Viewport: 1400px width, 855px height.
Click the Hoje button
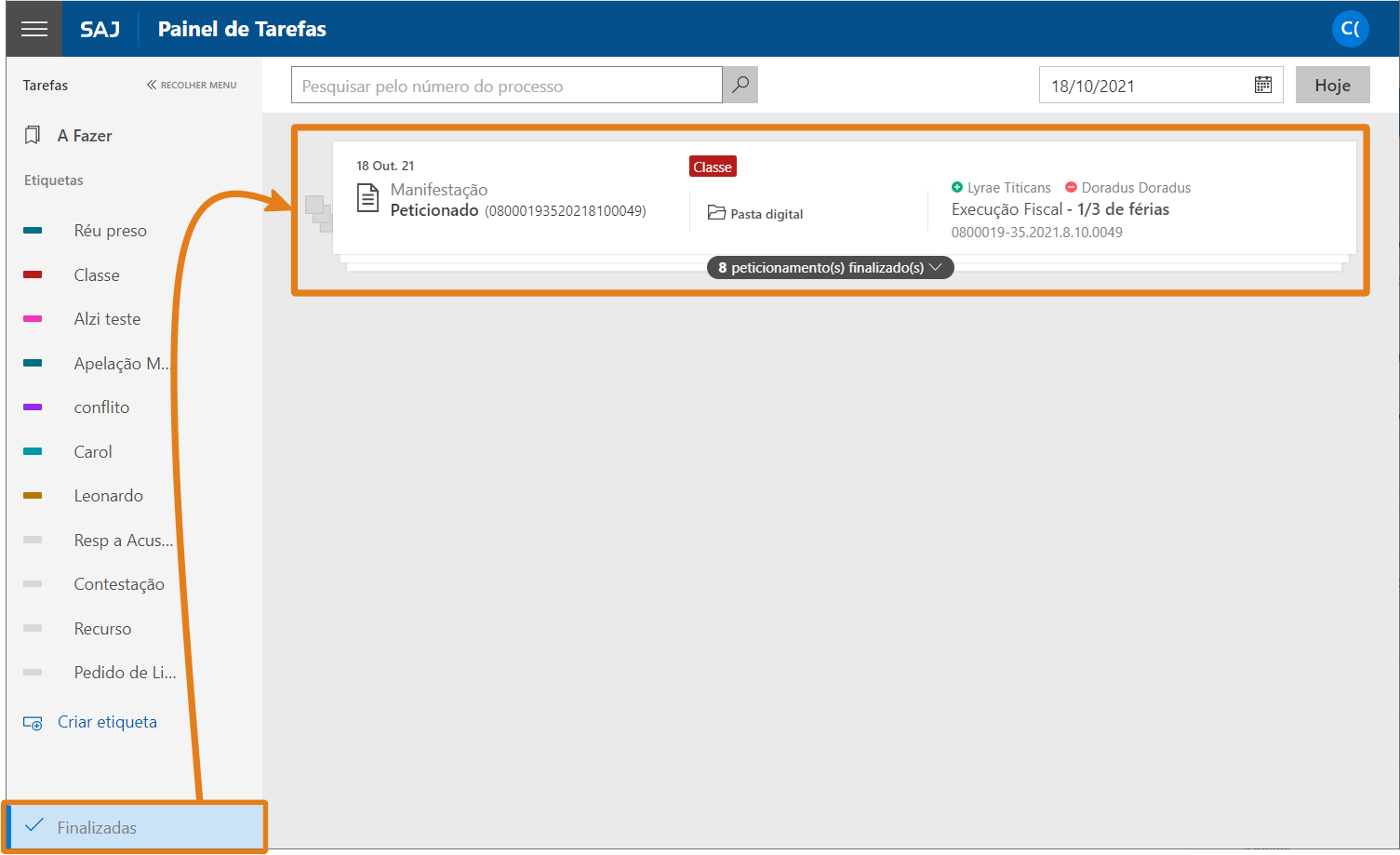point(1332,85)
